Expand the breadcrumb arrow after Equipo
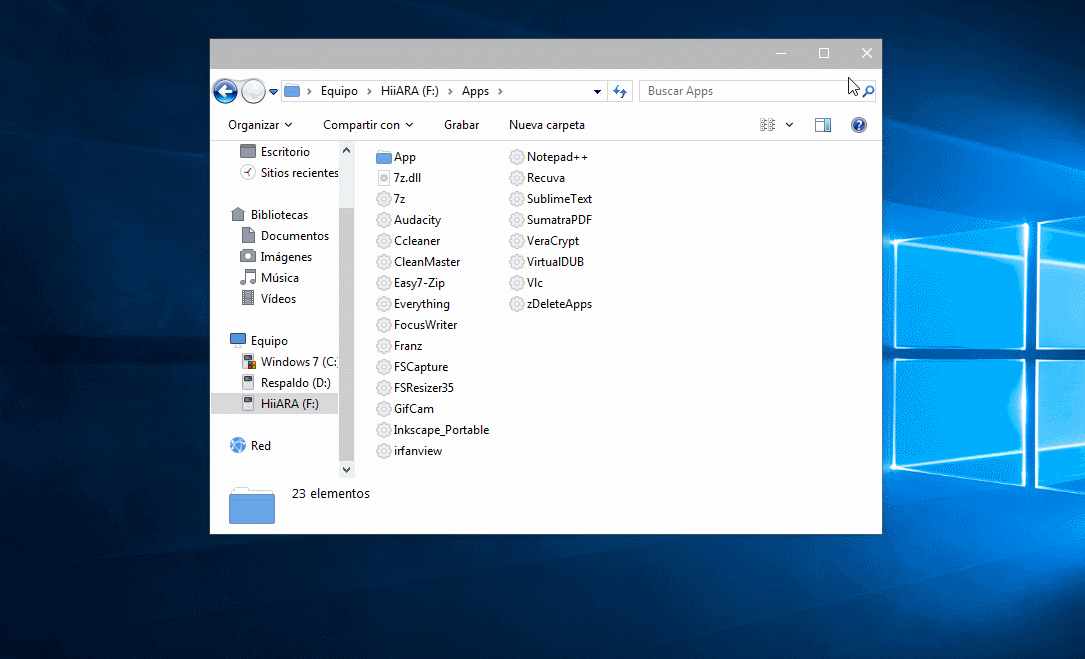1085x659 pixels. 370,91
